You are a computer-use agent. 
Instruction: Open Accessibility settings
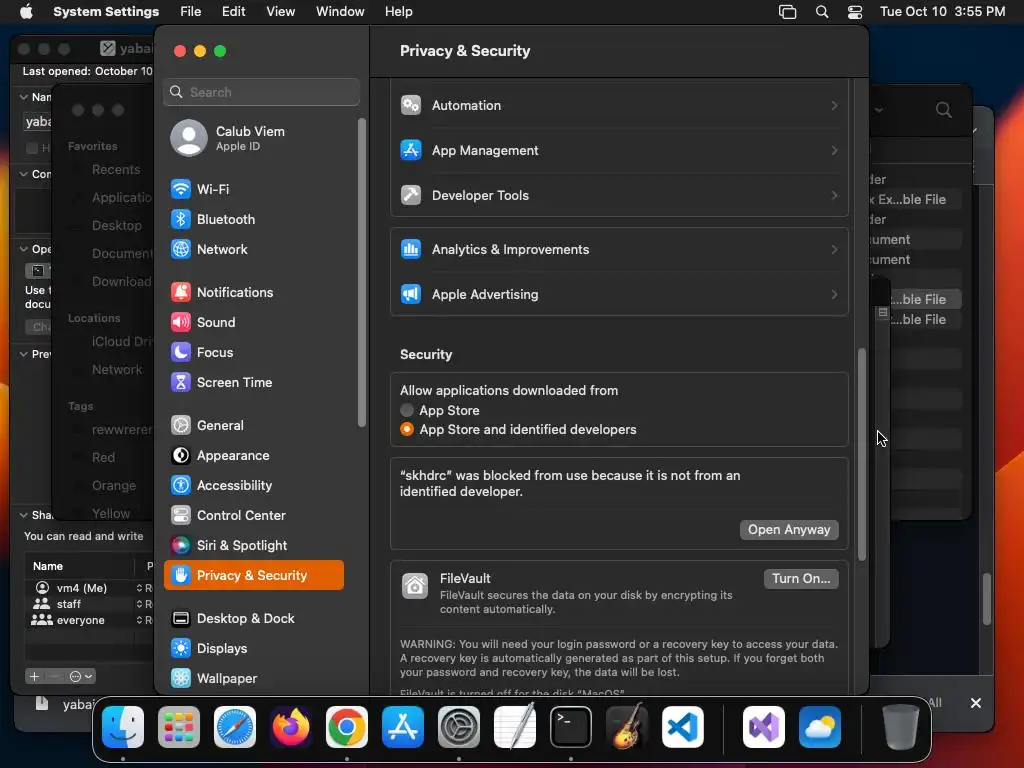(254, 486)
